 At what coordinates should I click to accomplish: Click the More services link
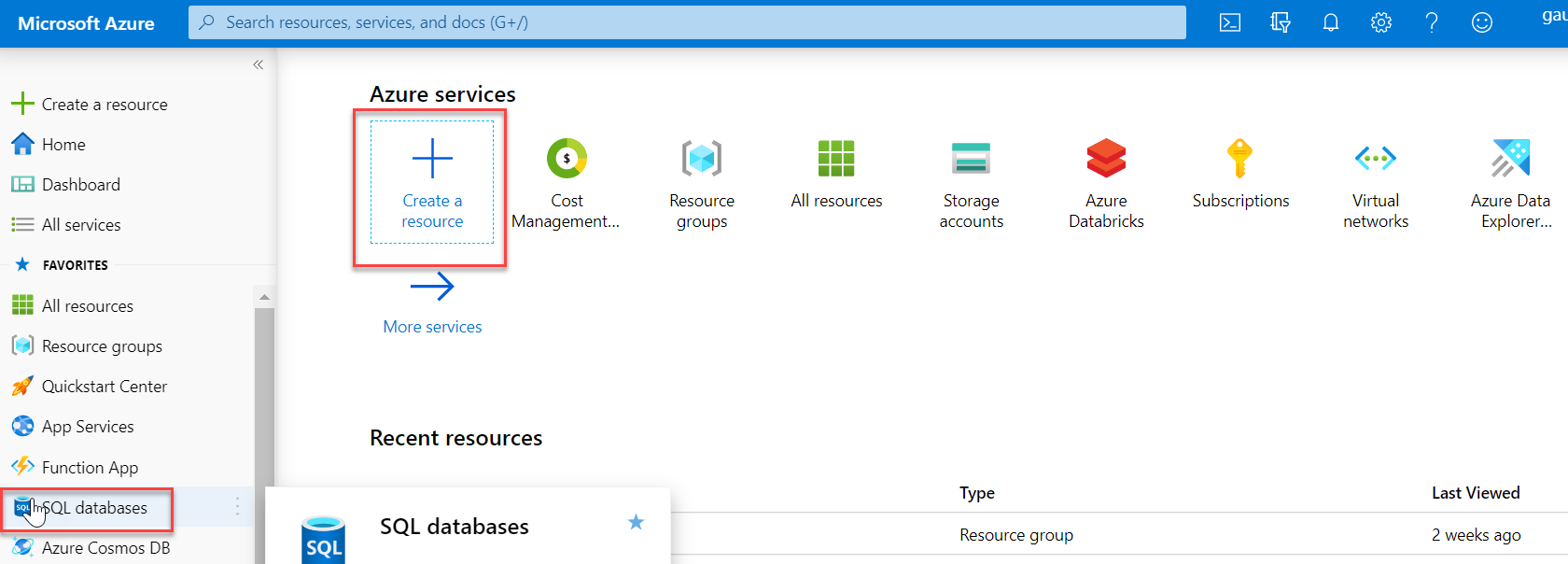[432, 327]
